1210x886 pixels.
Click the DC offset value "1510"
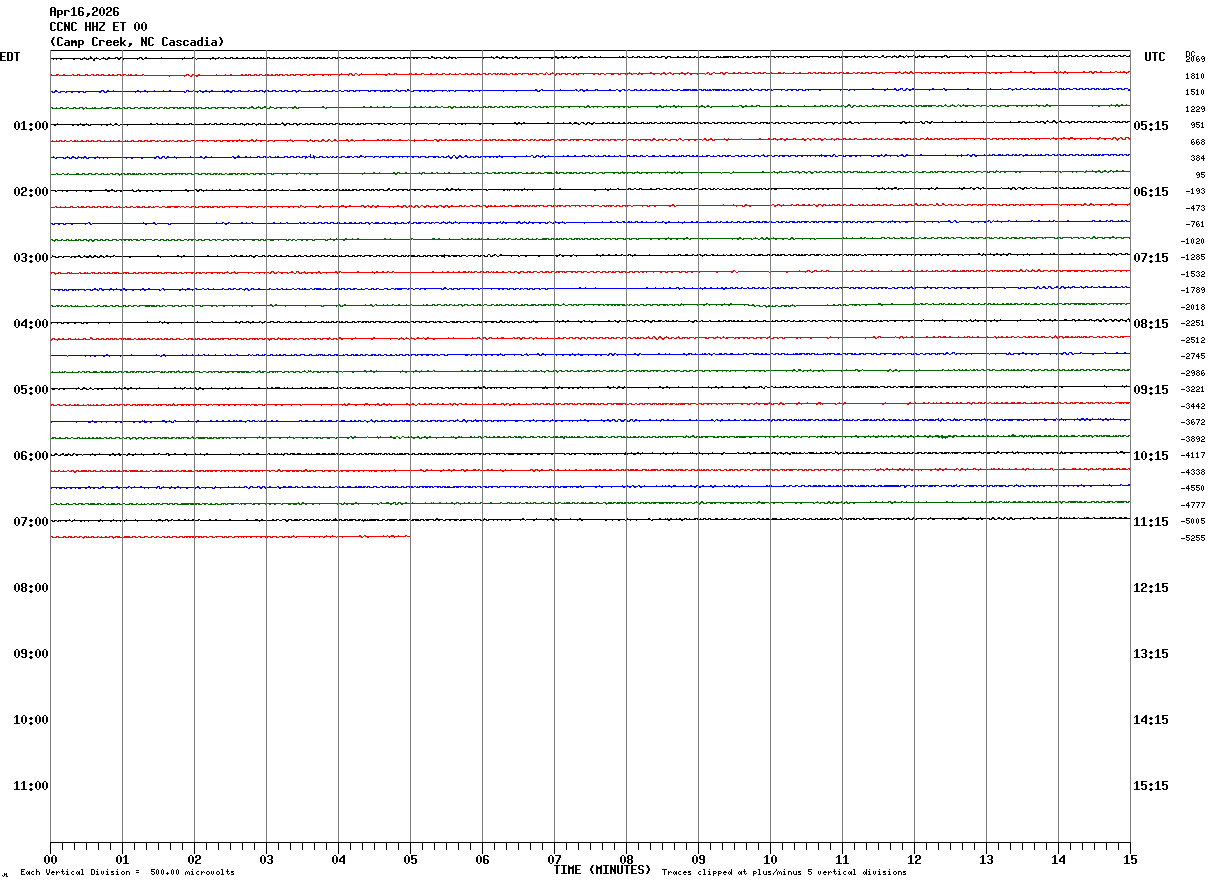click(x=1195, y=93)
